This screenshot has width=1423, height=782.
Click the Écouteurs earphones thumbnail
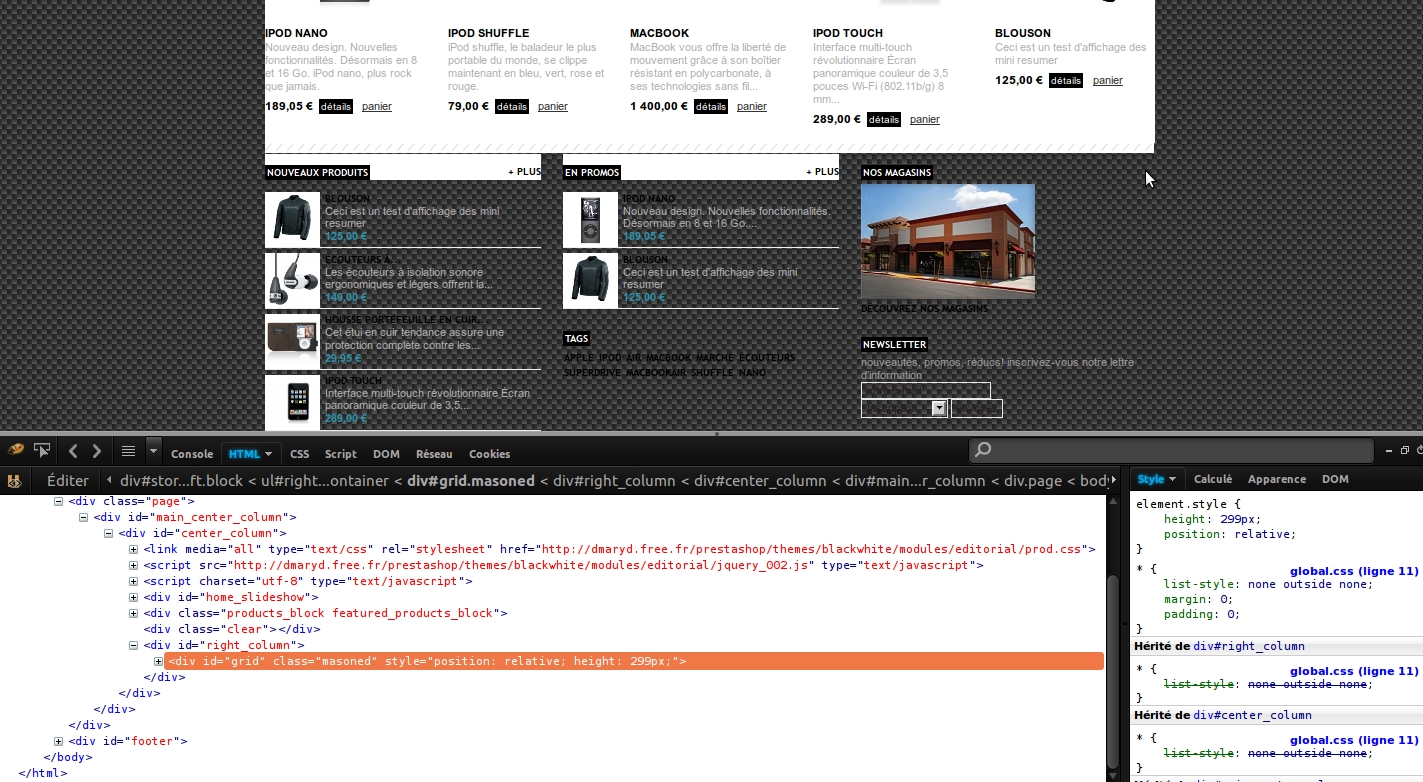pos(292,280)
